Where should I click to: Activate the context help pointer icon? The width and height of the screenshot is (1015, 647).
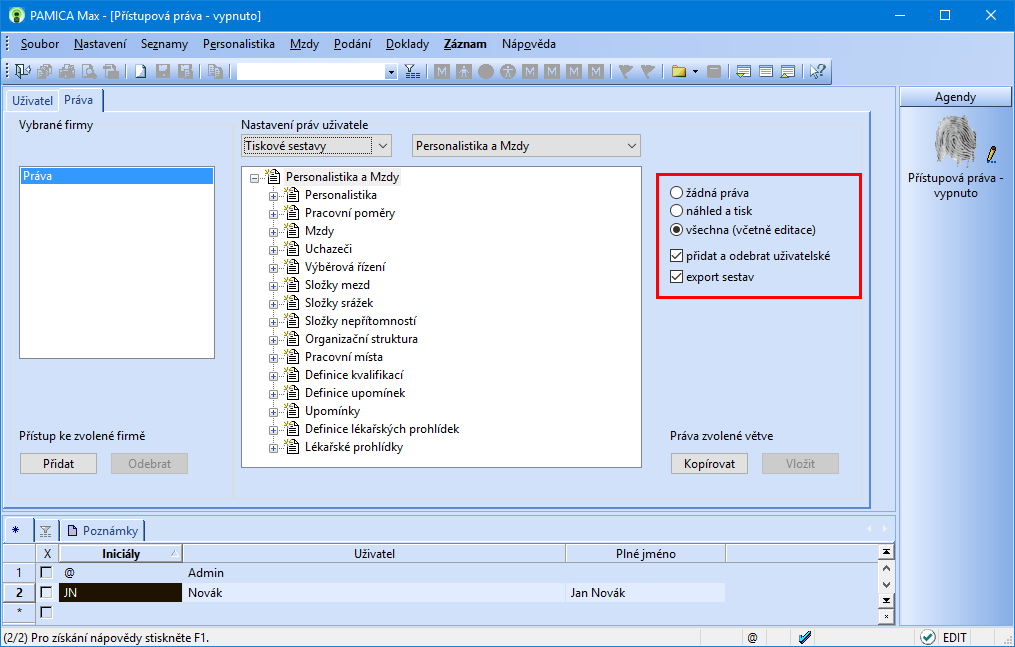(818, 71)
